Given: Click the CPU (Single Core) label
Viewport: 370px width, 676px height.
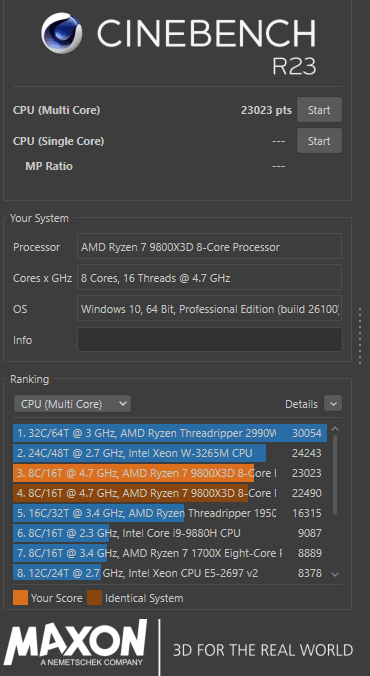Looking at the screenshot, I should click(x=59, y=141).
